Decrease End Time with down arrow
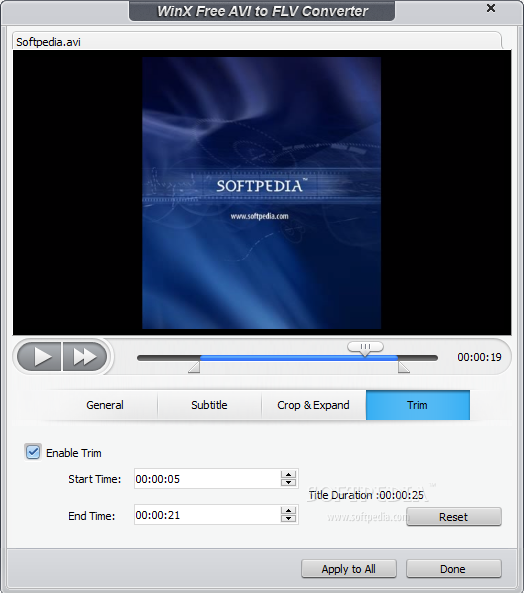Image resolution: width=524 pixels, height=593 pixels. click(x=288, y=518)
